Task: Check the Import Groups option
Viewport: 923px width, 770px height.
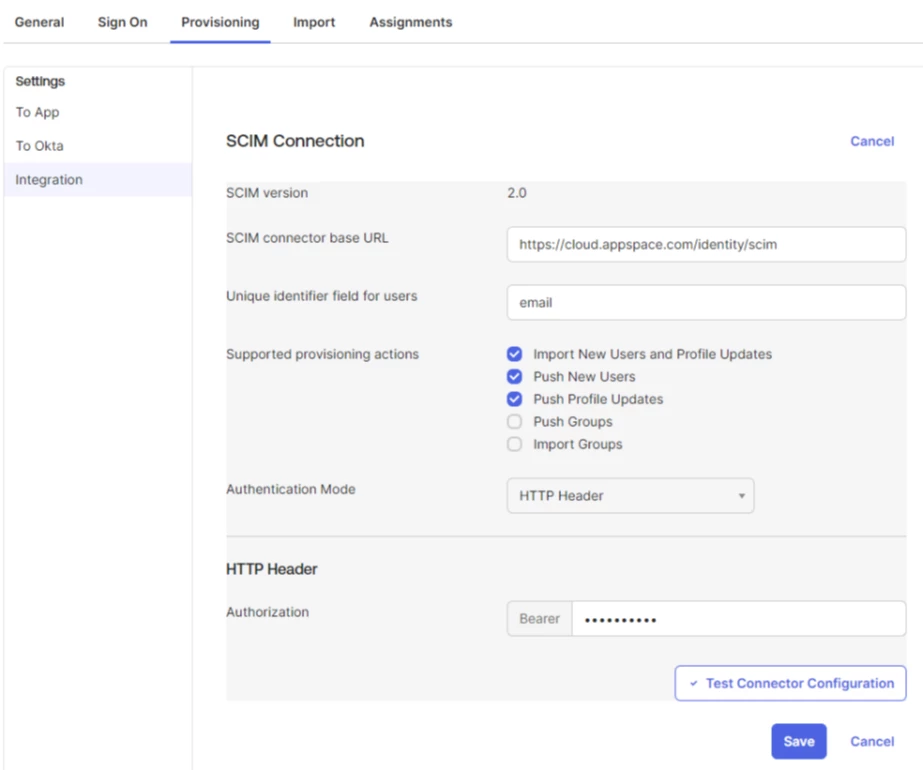Action: (x=515, y=444)
